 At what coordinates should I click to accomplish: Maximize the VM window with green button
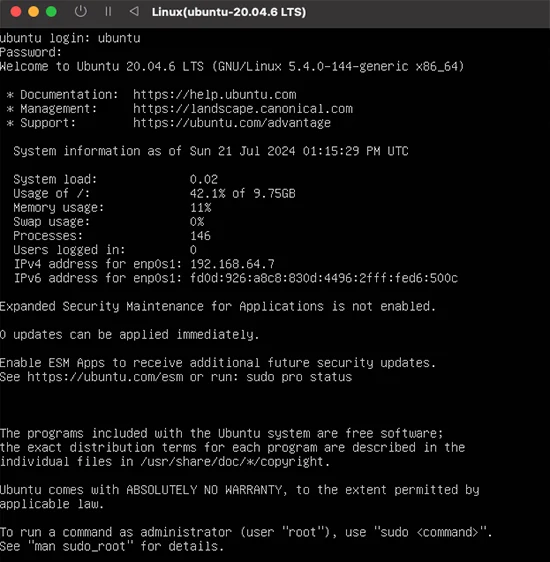point(51,11)
